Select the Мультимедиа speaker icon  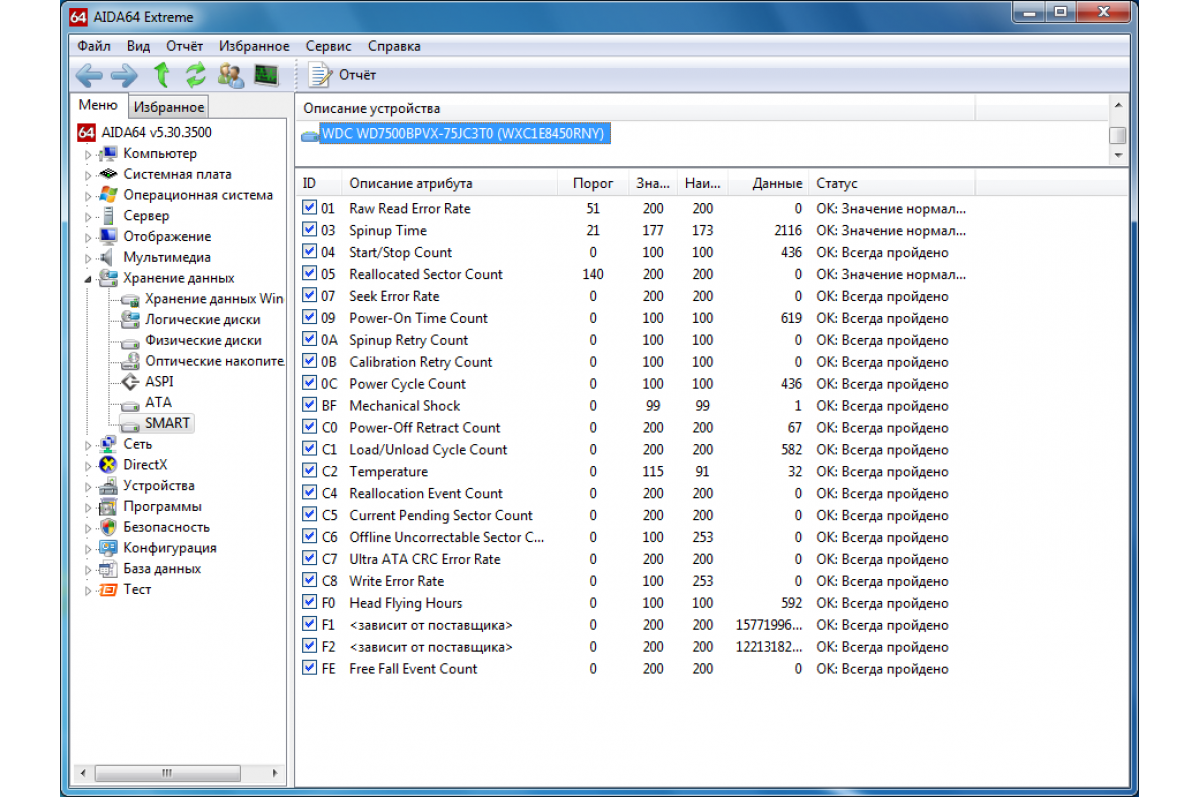(x=108, y=257)
